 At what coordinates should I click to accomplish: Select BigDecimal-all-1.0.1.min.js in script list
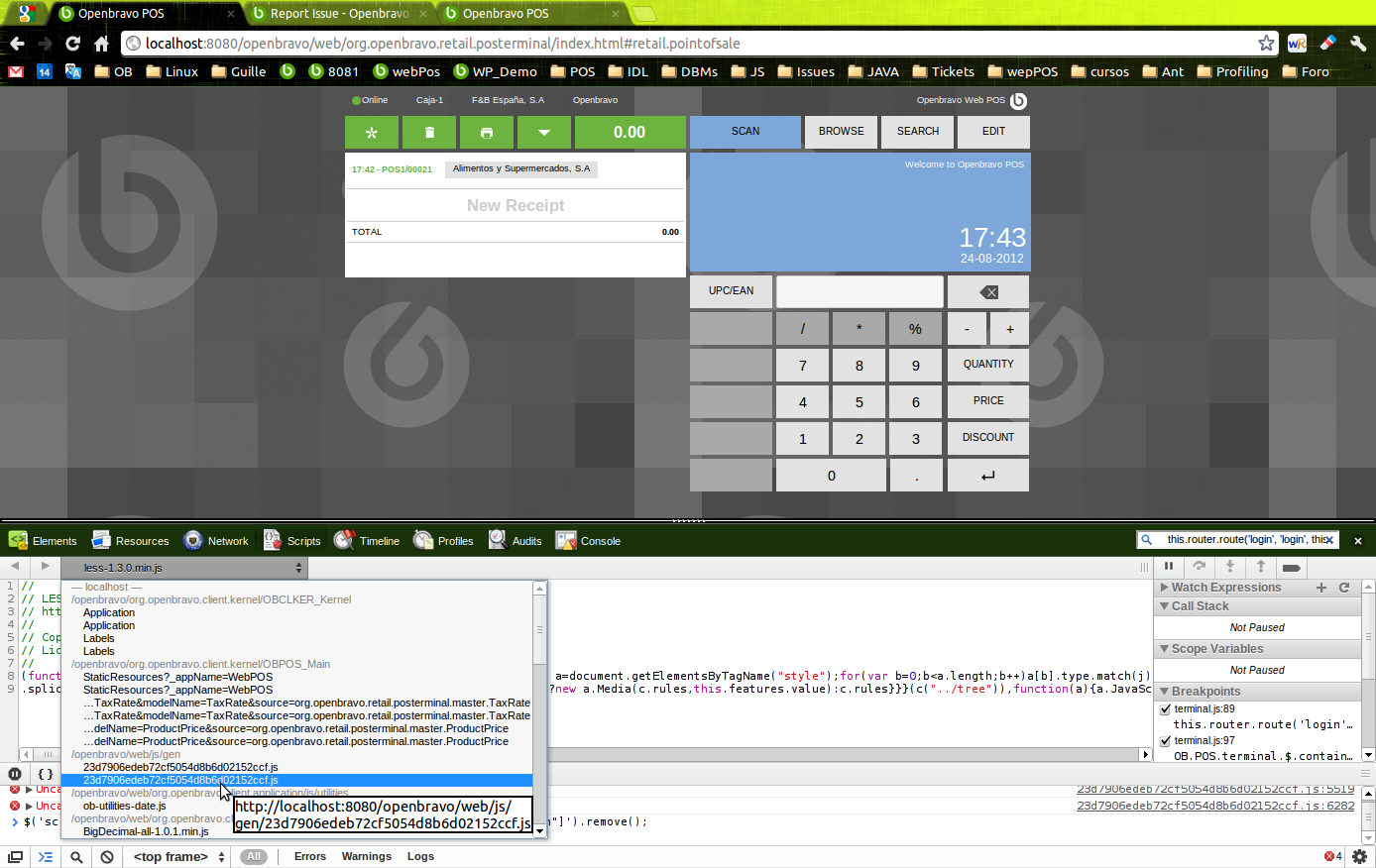click(146, 831)
